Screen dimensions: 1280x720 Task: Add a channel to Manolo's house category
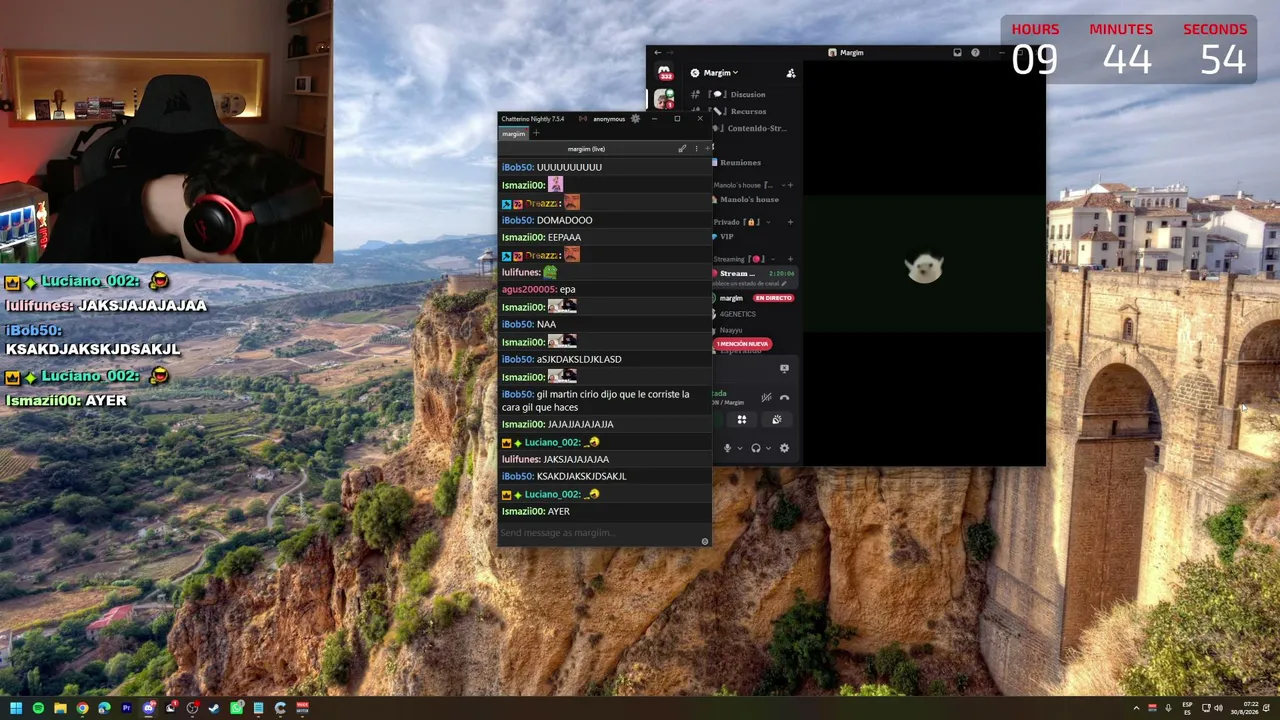(x=790, y=185)
